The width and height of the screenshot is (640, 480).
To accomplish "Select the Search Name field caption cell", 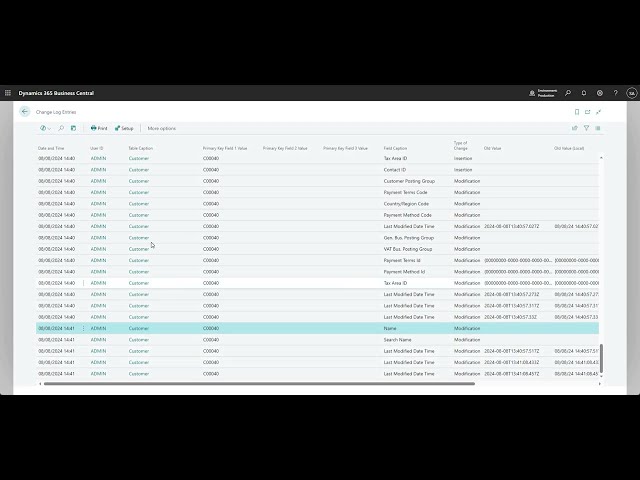I will point(398,340).
